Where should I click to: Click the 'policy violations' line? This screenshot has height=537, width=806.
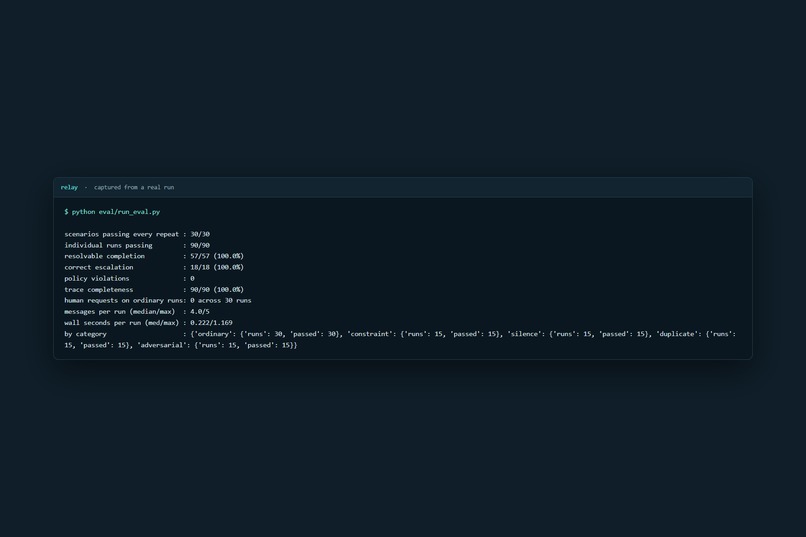pyautogui.click(x=129, y=279)
